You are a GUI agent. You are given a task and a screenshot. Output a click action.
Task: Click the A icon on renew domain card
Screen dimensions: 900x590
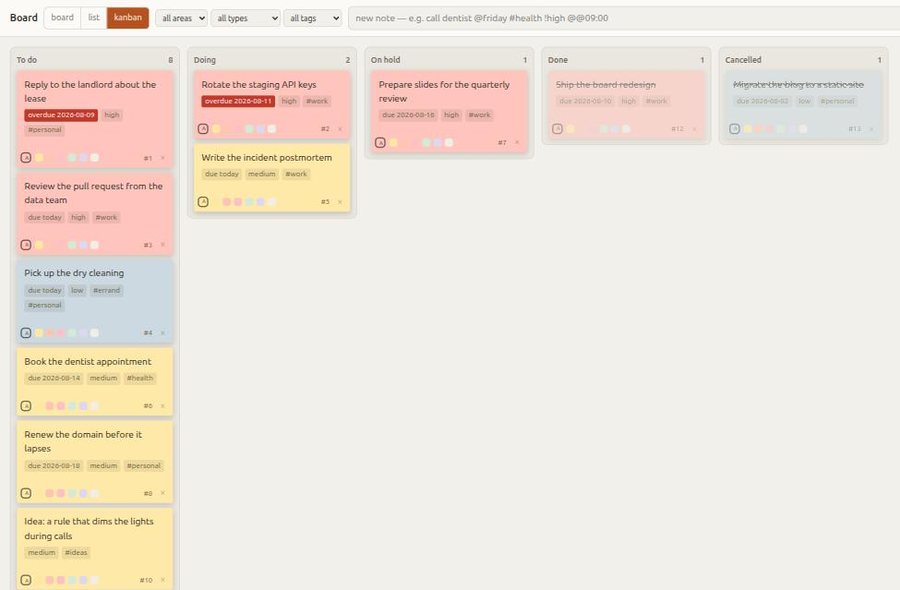tap(26, 493)
